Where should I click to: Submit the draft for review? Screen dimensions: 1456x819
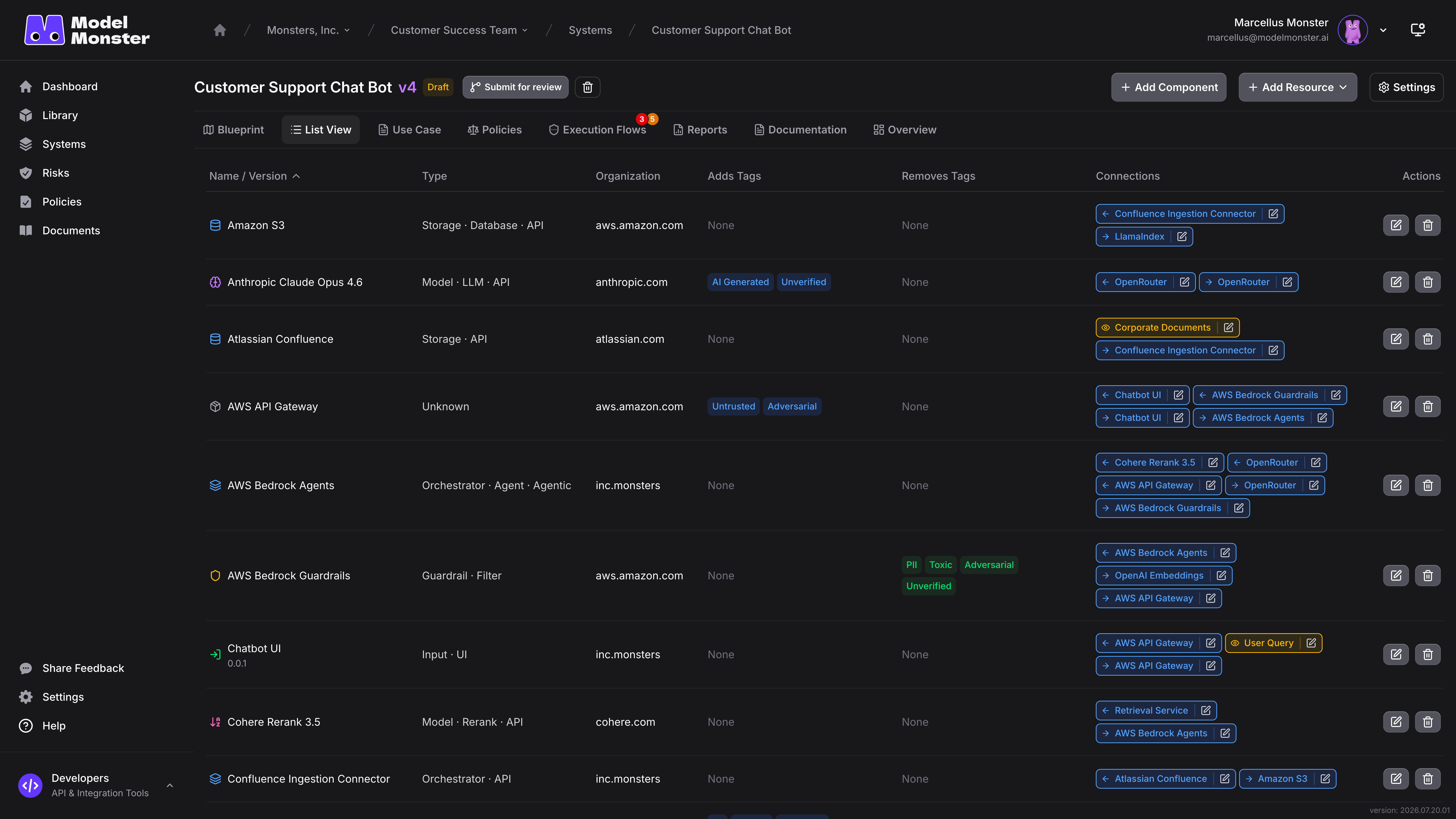pyautogui.click(x=515, y=87)
